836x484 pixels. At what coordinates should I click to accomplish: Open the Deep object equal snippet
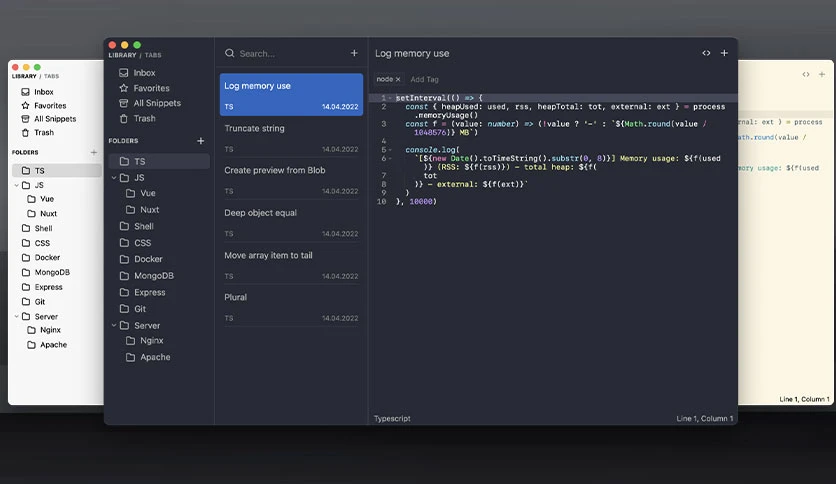(x=291, y=223)
